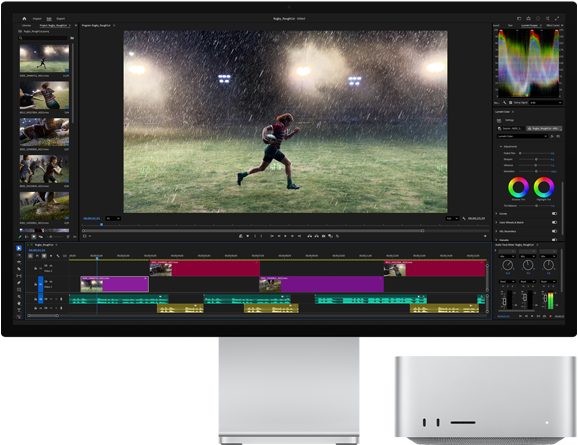Screen dimensions: 578x445
Task: Select the Pen tool in timeline tools
Action: (x=19, y=283)
